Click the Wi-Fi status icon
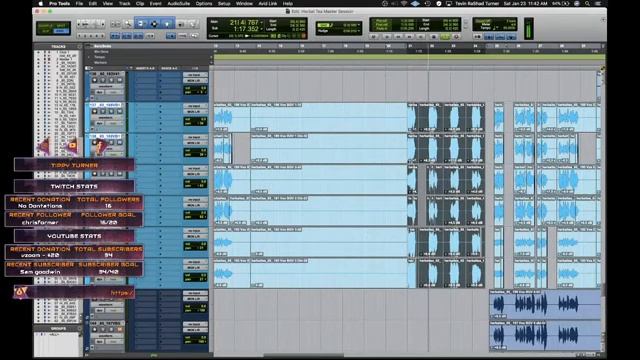640x360 pixels. click(x=404, y=3)
